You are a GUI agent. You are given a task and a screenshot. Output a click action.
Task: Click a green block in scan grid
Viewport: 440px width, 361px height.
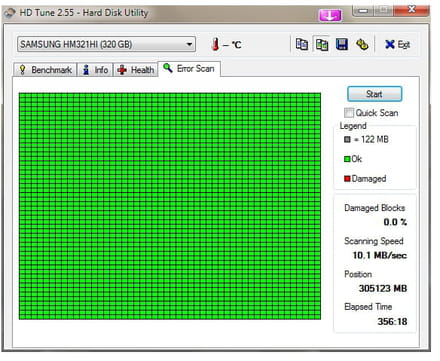click(x=170, y=206)
